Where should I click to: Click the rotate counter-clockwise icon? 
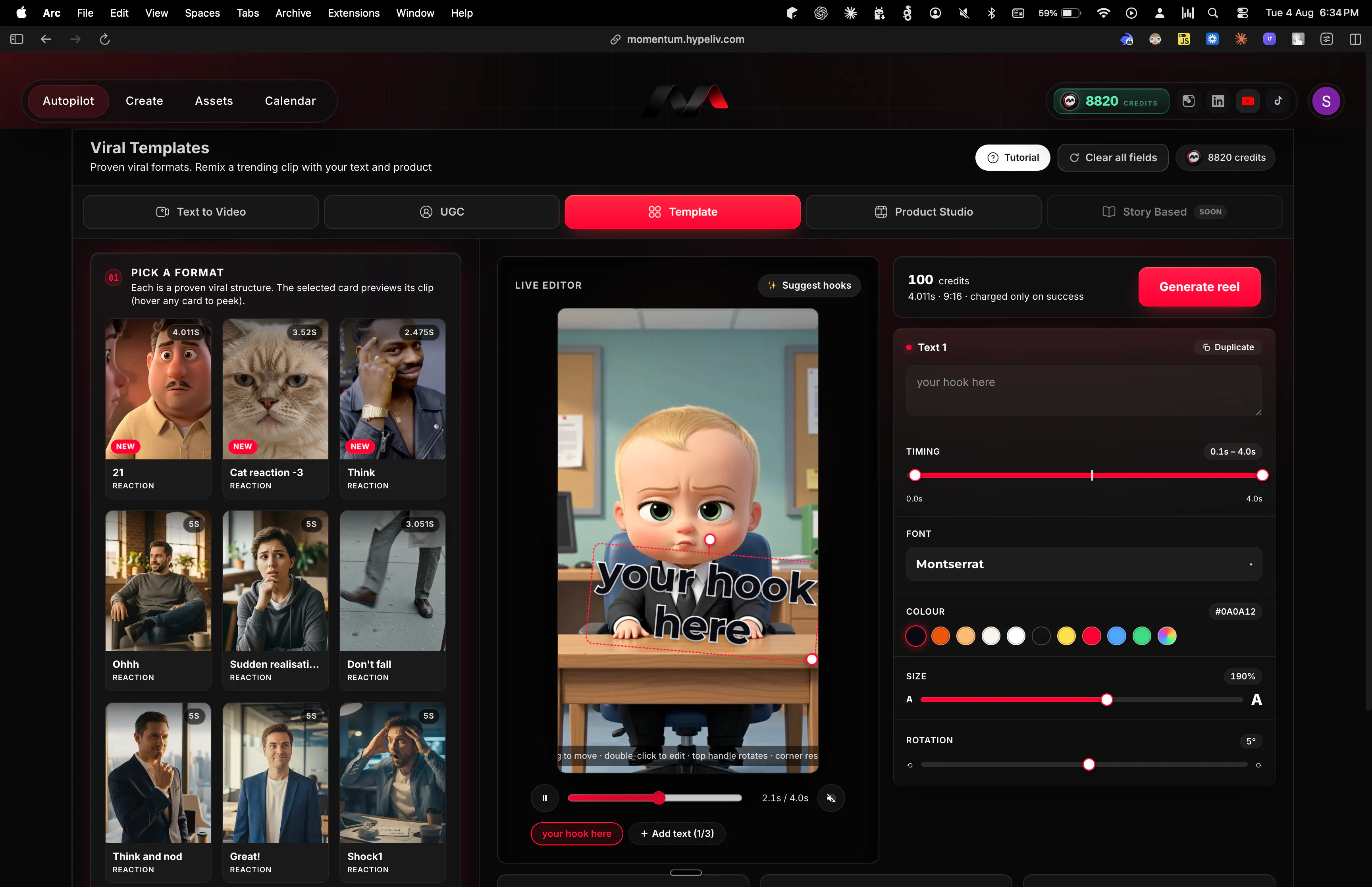pyautogui.click(x=910, y=765)
